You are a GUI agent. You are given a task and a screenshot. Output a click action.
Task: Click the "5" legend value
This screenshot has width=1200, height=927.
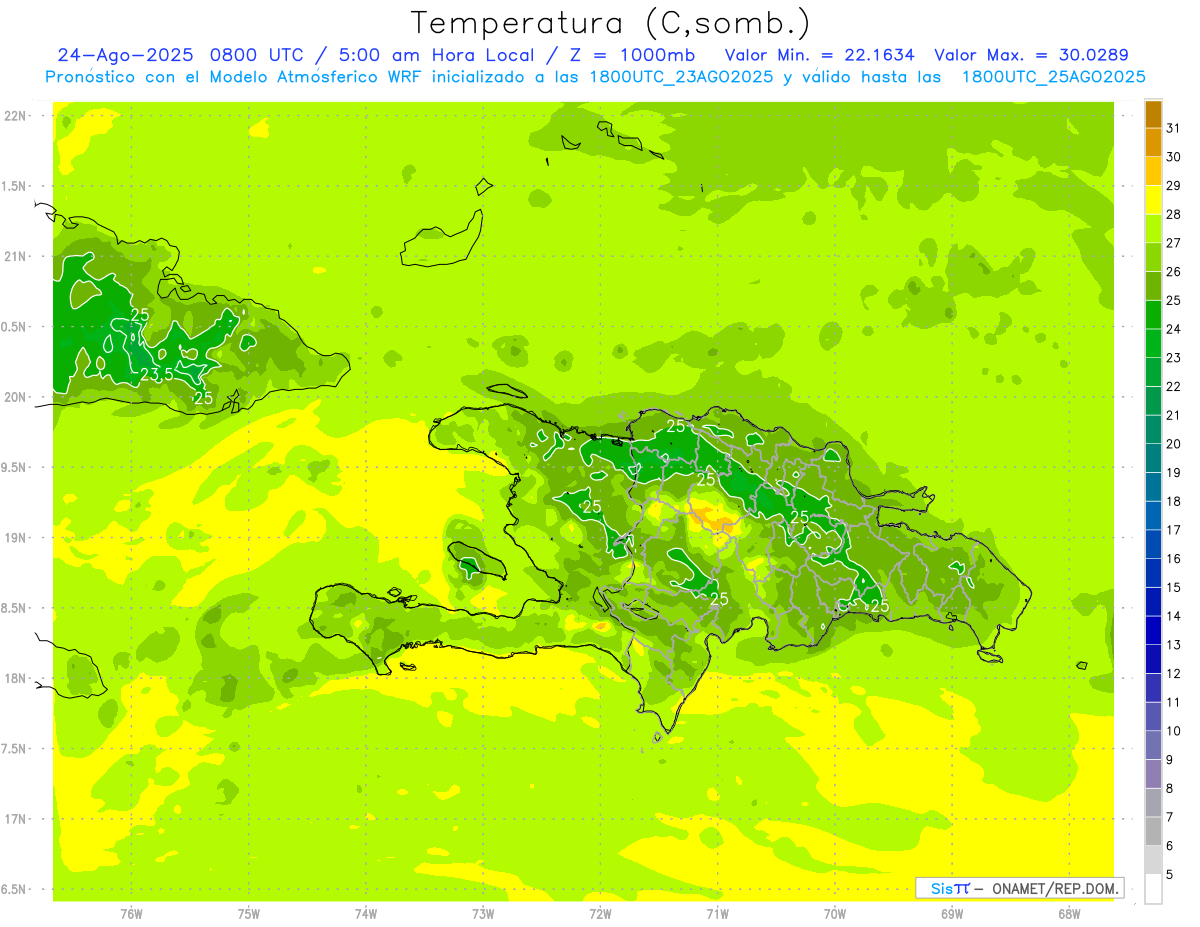coord(1170,875)
